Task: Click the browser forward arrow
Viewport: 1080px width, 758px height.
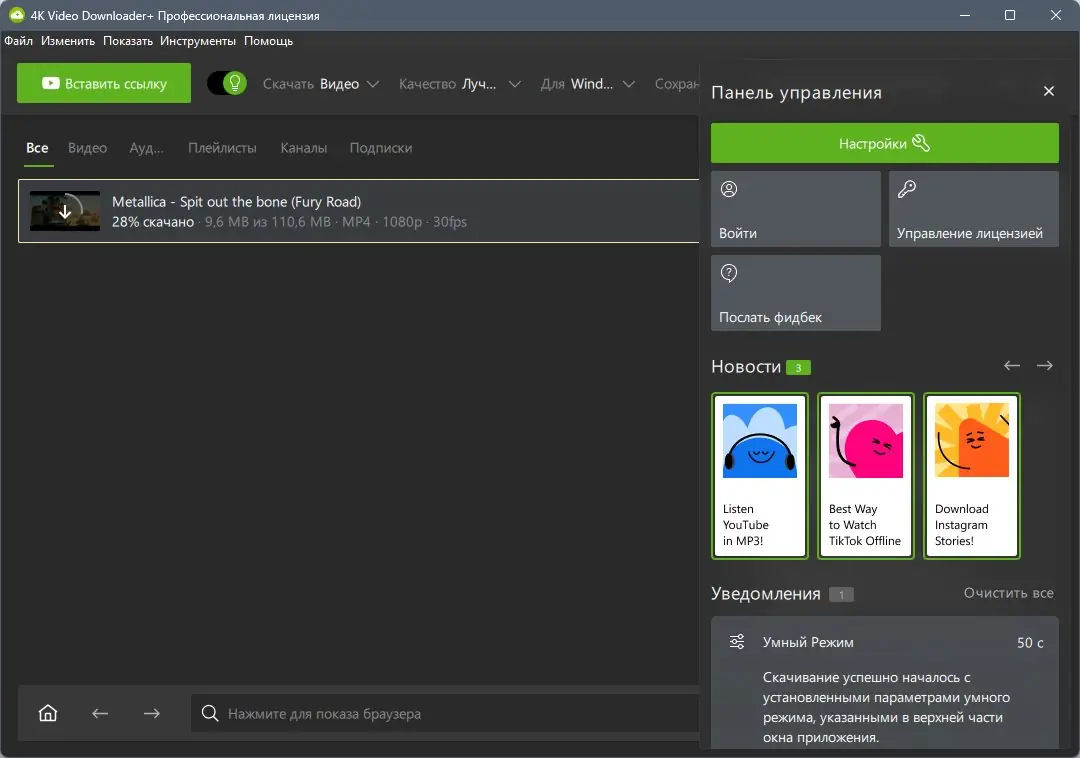Action: [152, 713]
